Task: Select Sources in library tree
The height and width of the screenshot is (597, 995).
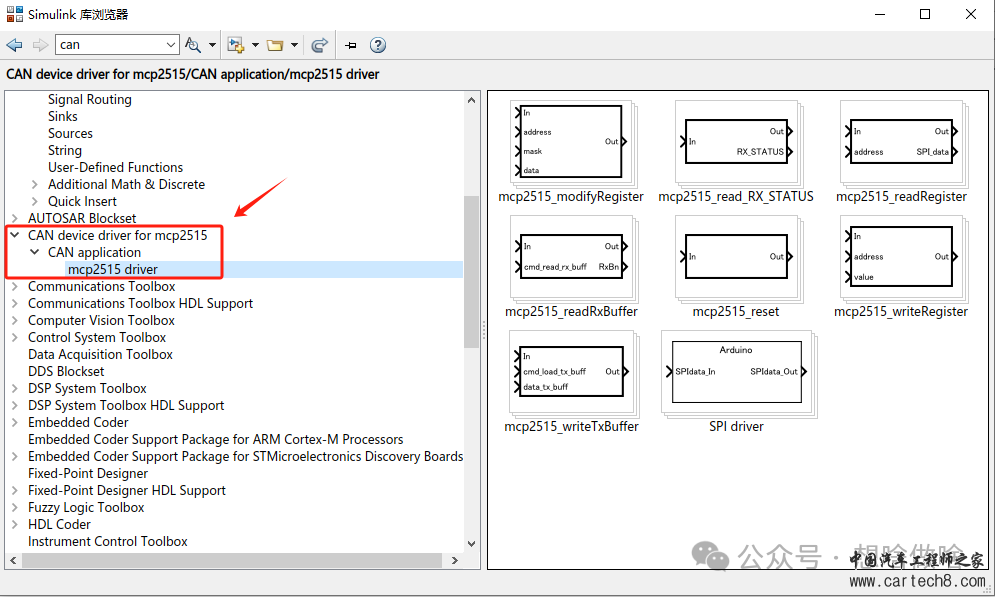Action: (70, 133)
